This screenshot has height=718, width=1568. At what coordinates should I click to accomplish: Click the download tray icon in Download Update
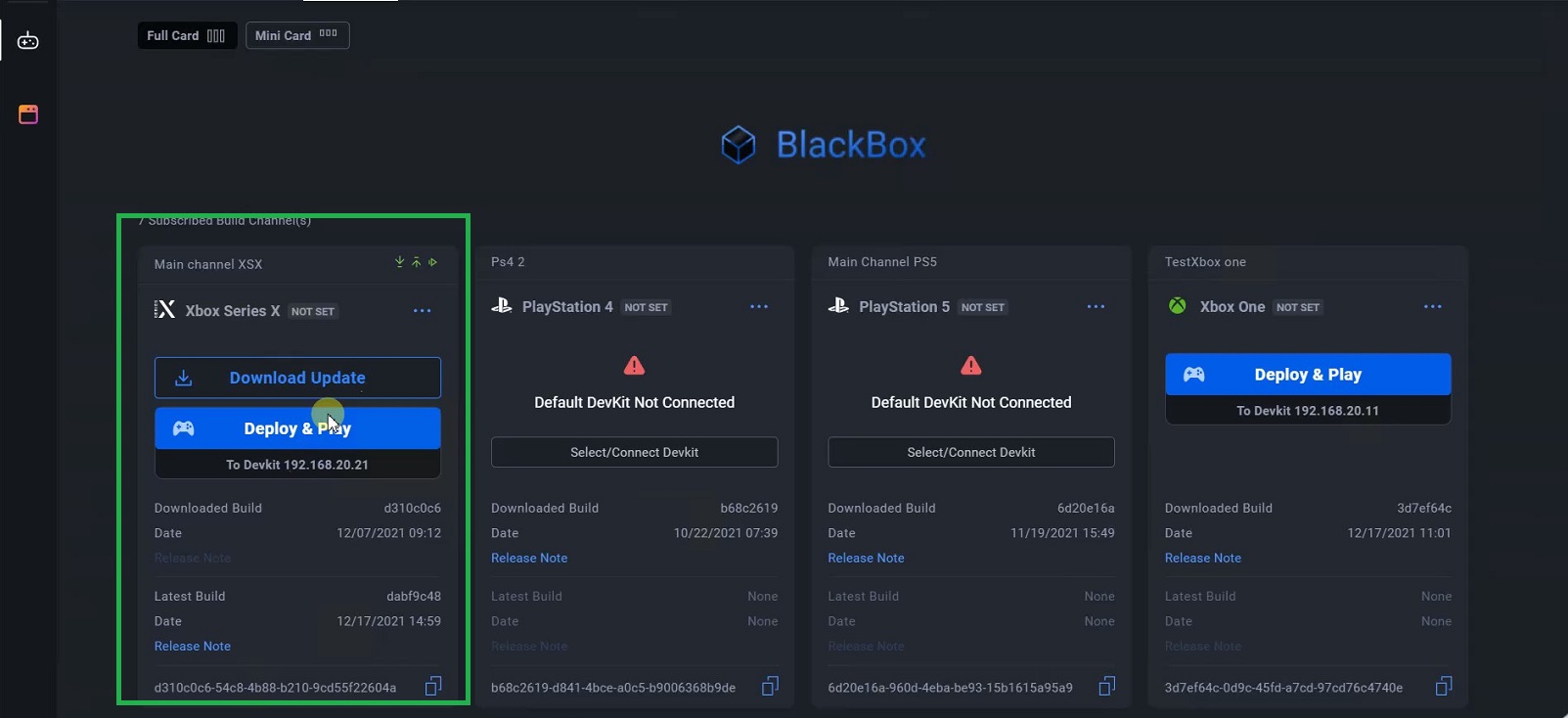(183, 378)
